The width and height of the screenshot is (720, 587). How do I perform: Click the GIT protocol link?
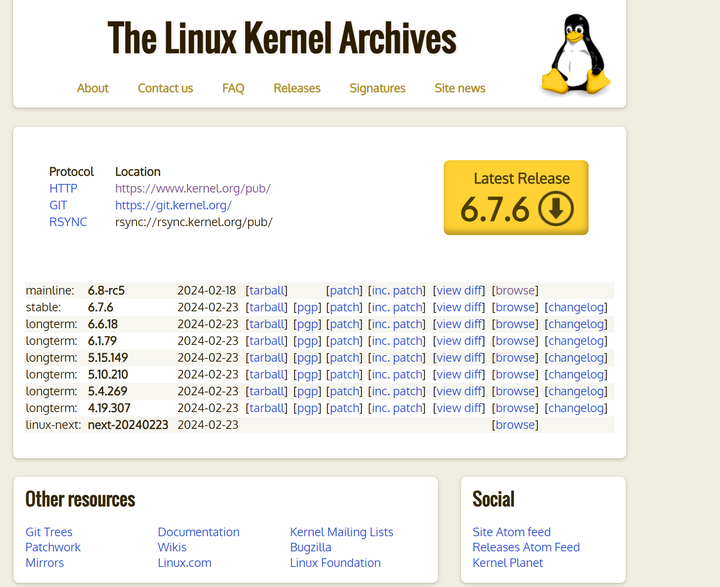(x=58, y=205)
